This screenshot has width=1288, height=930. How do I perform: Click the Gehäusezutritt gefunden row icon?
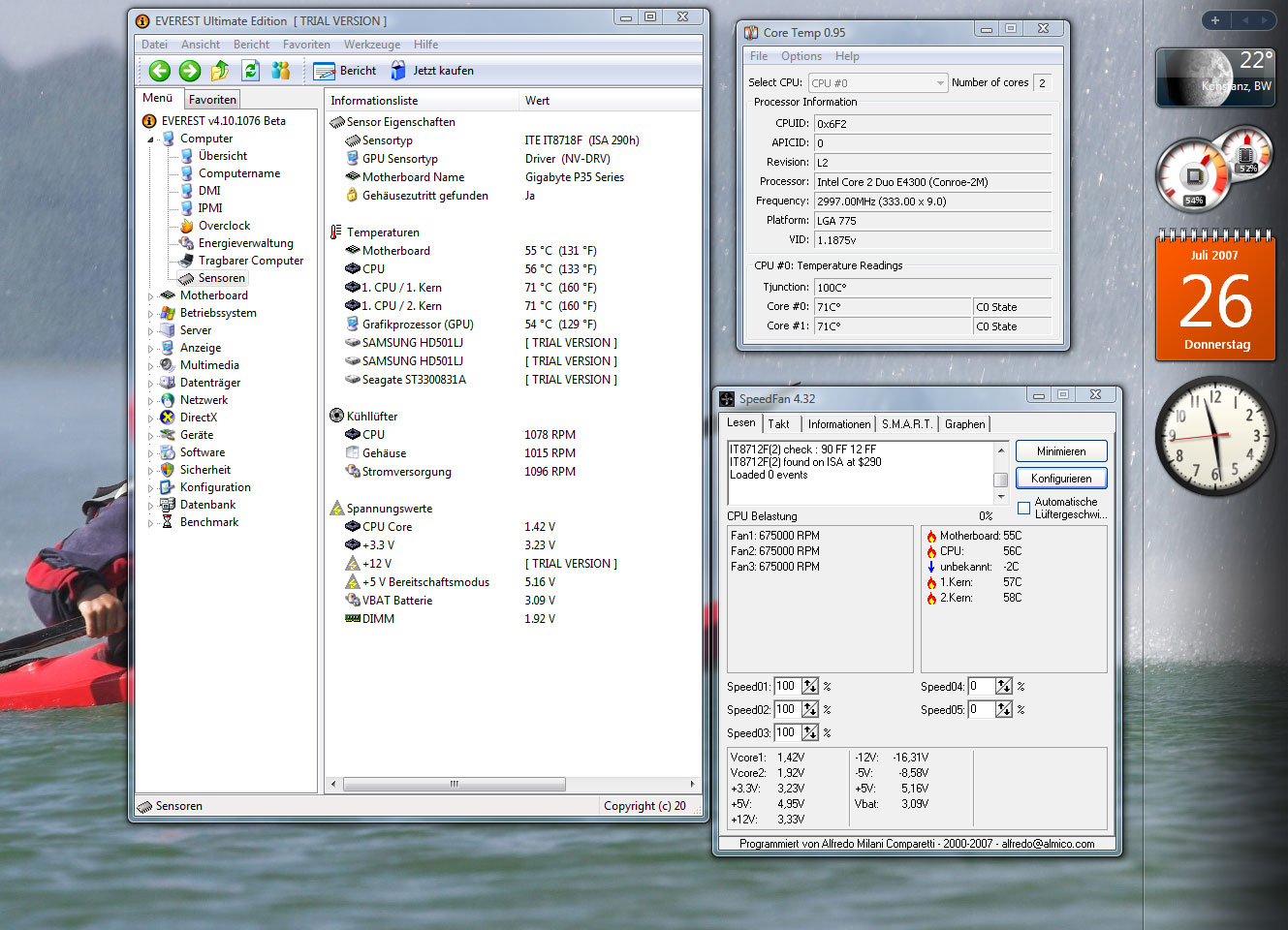353,196
